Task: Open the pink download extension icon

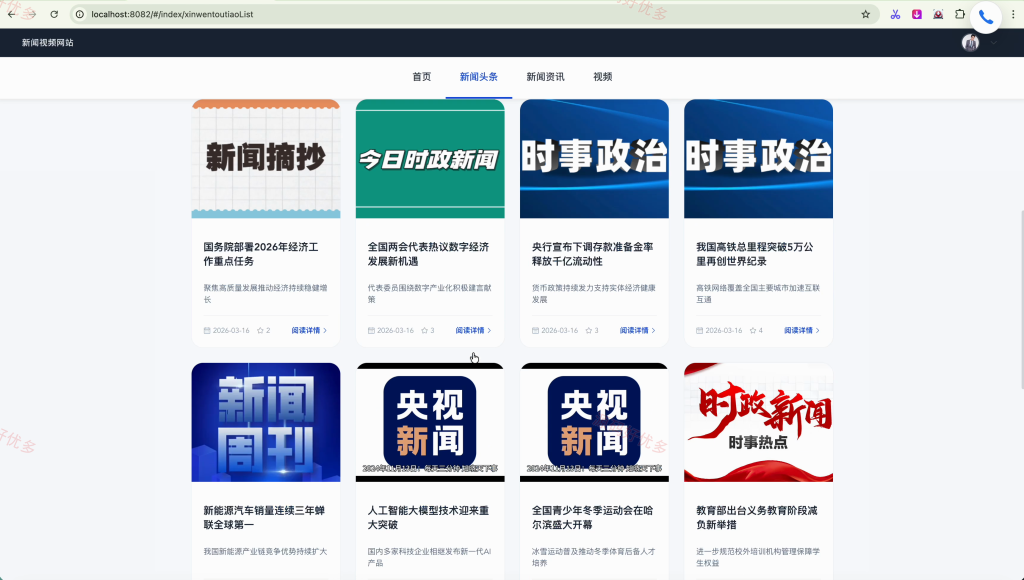Action: [x=917, y=14]
